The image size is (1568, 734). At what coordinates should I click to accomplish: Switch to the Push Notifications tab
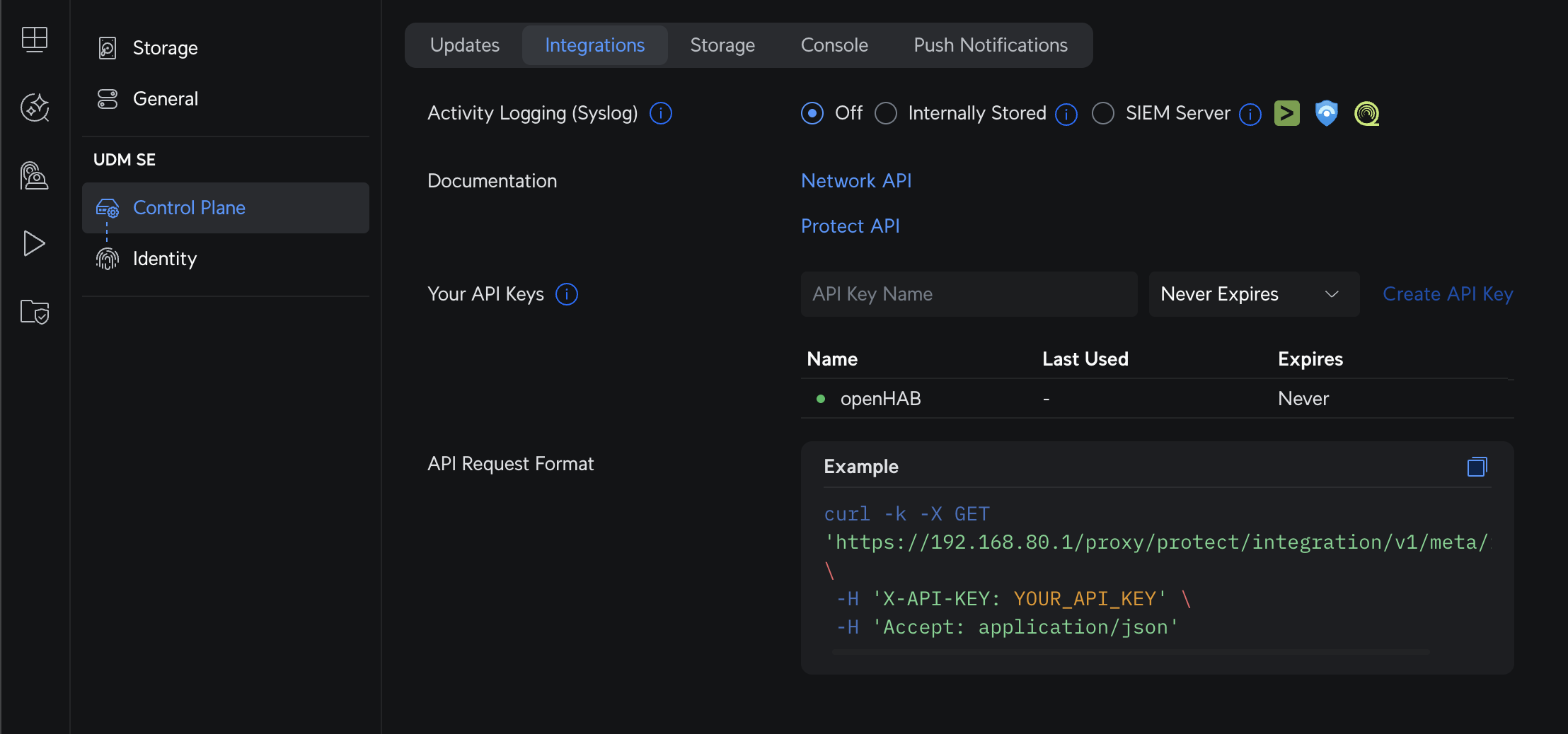click(990, 45)
